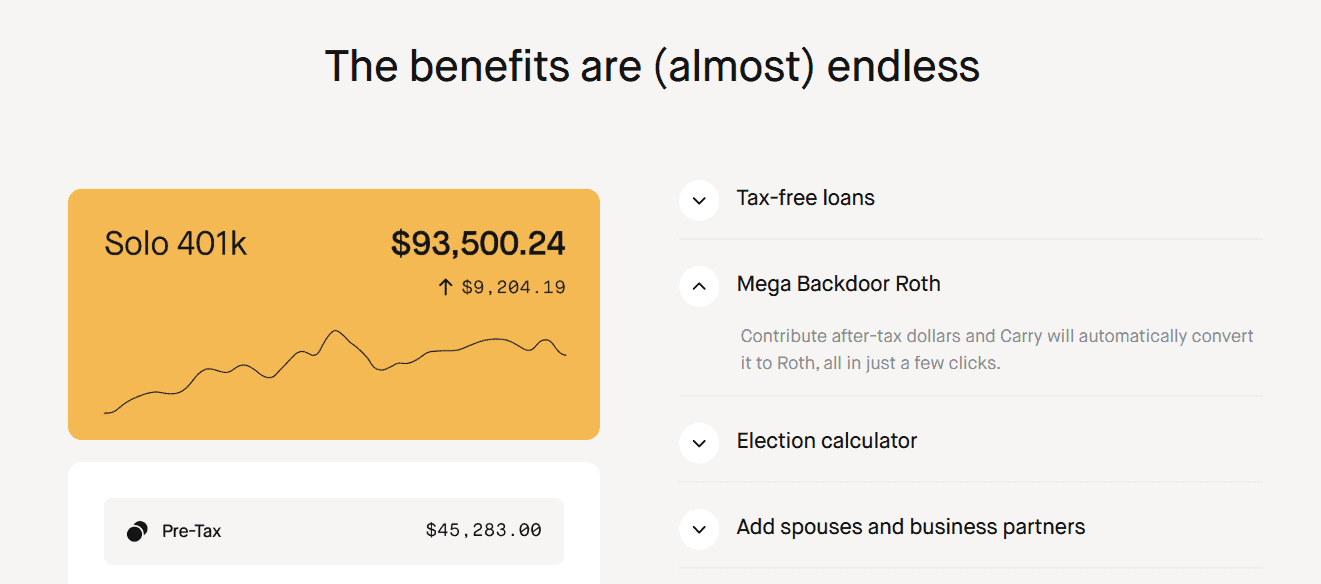This screenshot has width=1321, height=584.
Task: Click Add spouses and business partners text
Action: coord(911,527)
